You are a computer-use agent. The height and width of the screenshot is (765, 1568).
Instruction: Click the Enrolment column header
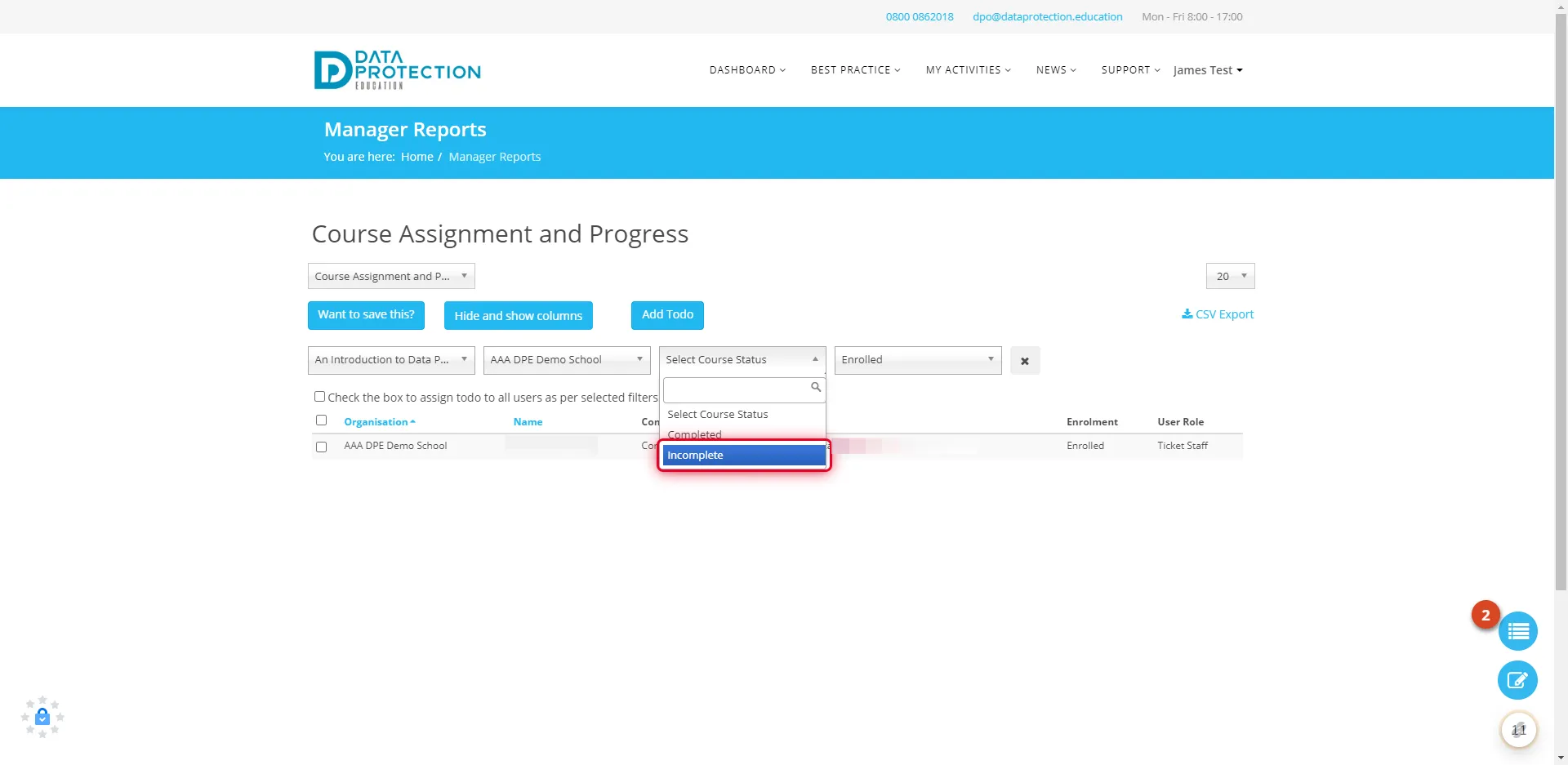point(1092,422)
